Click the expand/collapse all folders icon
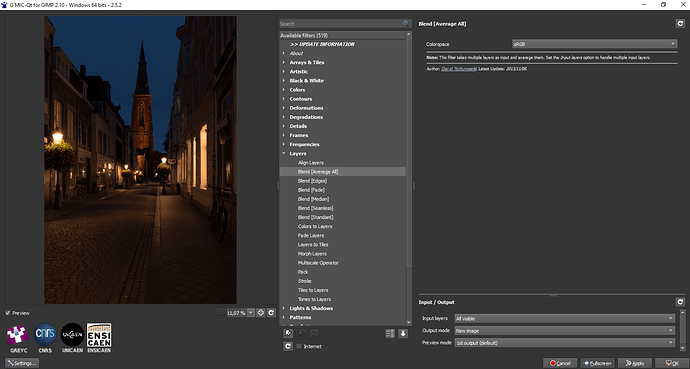The height and width of the screenshot is (369, 690). 390,334
